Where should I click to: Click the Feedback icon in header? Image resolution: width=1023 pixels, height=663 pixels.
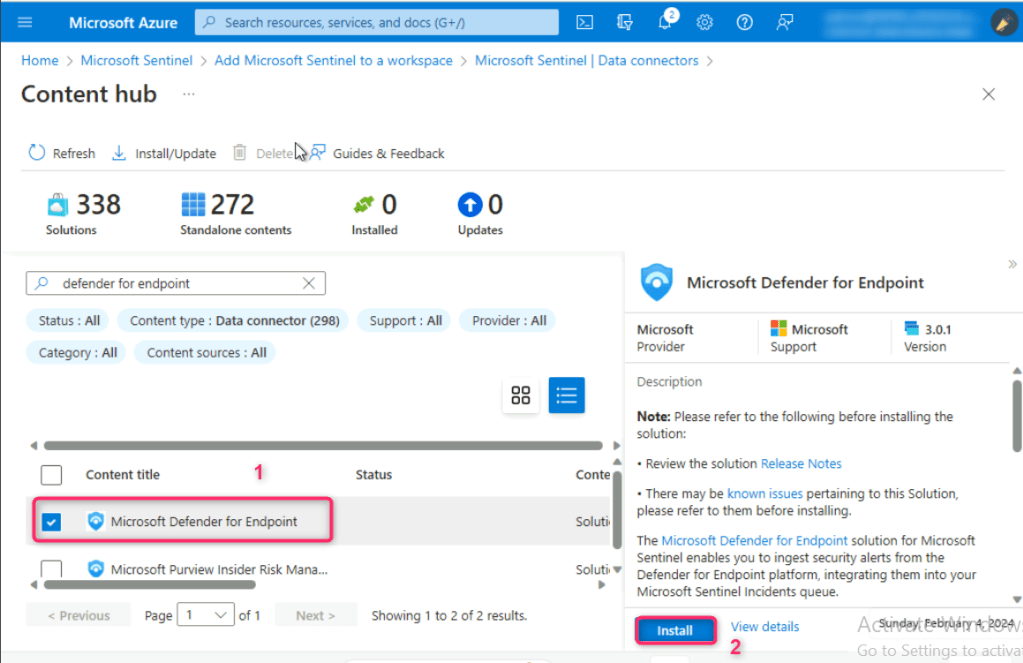(x=785, y=22)
